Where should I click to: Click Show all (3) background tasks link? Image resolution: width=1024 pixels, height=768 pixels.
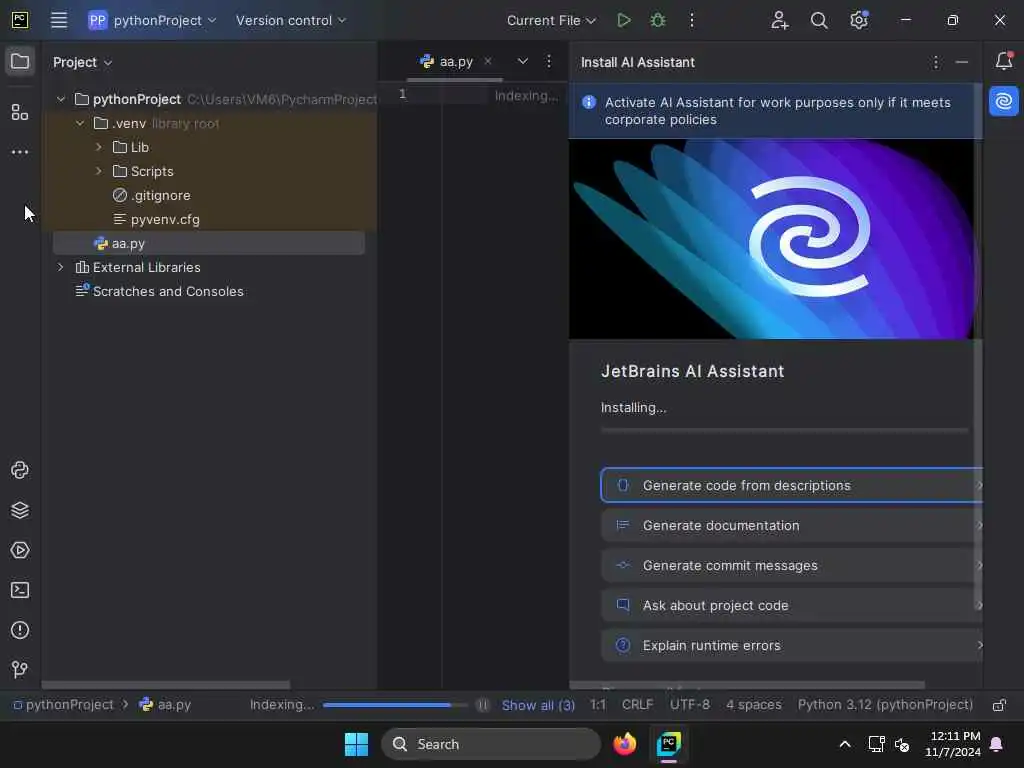pos(538,705)
